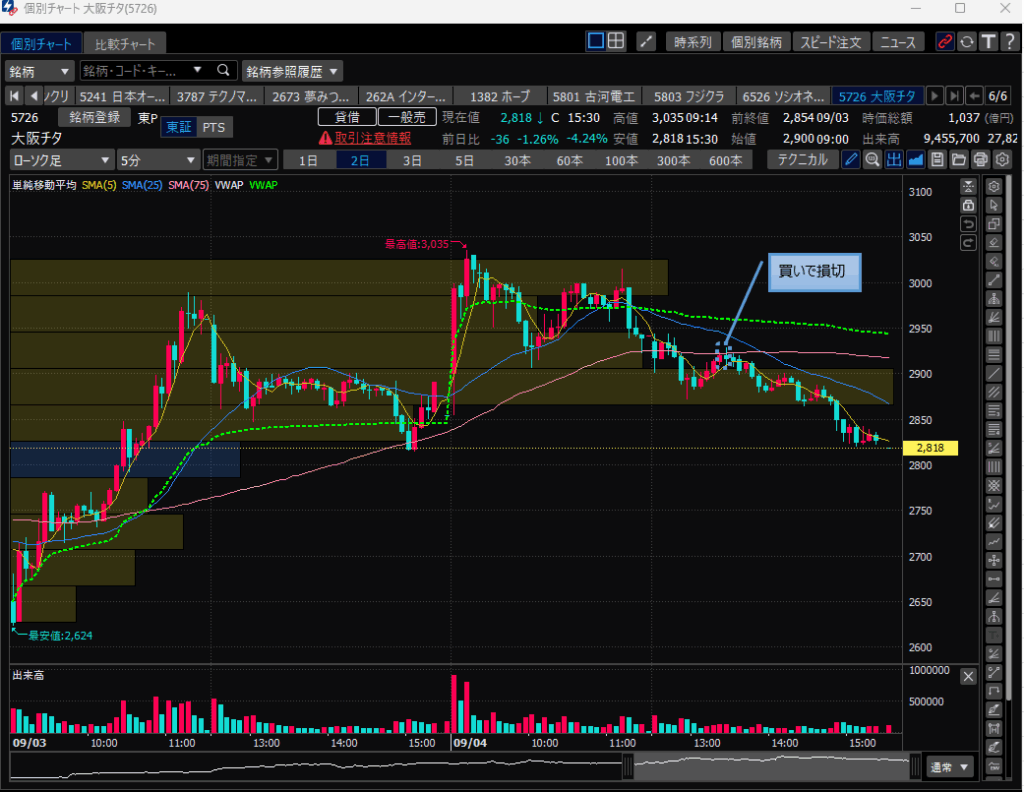Click the red link-sync chain icon
This screenshot has width=1024, height=792.
pos(945,42)
